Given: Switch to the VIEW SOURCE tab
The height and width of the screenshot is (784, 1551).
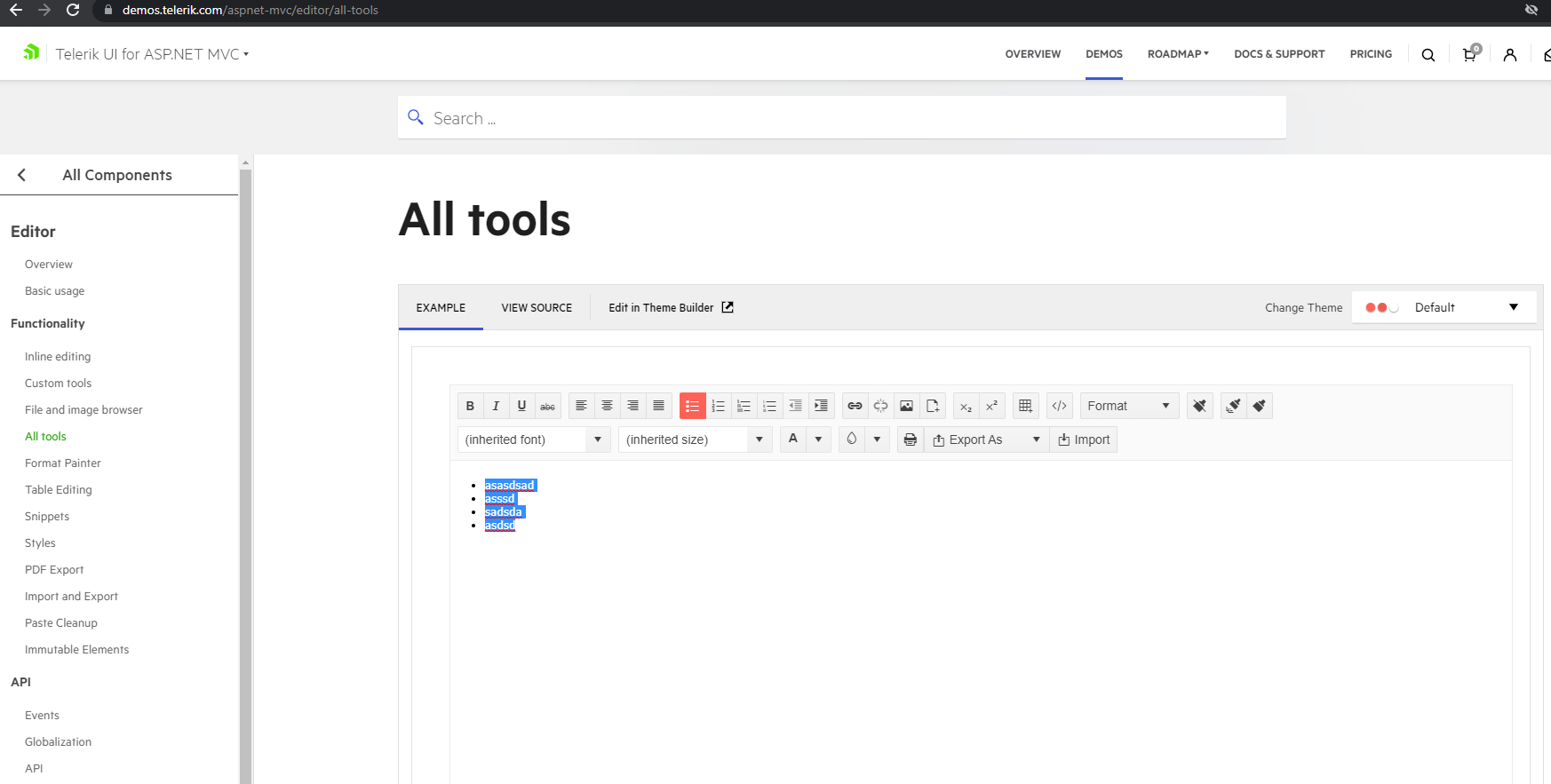Looking at the screenshot, I should click(x=537, y=308).
